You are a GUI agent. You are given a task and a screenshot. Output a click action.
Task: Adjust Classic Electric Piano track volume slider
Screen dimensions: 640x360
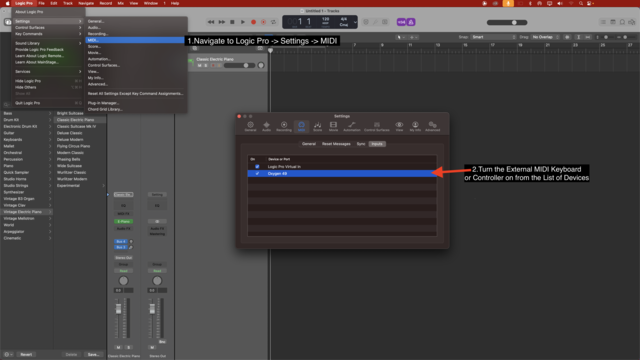point(239,65)
